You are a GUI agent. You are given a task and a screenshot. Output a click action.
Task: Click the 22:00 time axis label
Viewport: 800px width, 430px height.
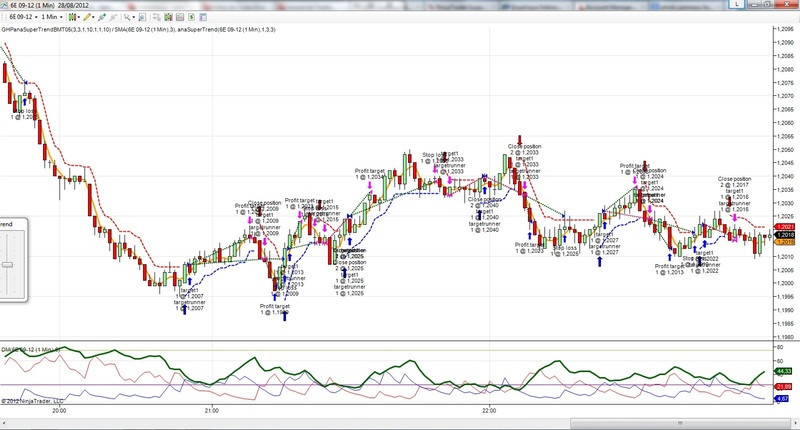(489, 410)
